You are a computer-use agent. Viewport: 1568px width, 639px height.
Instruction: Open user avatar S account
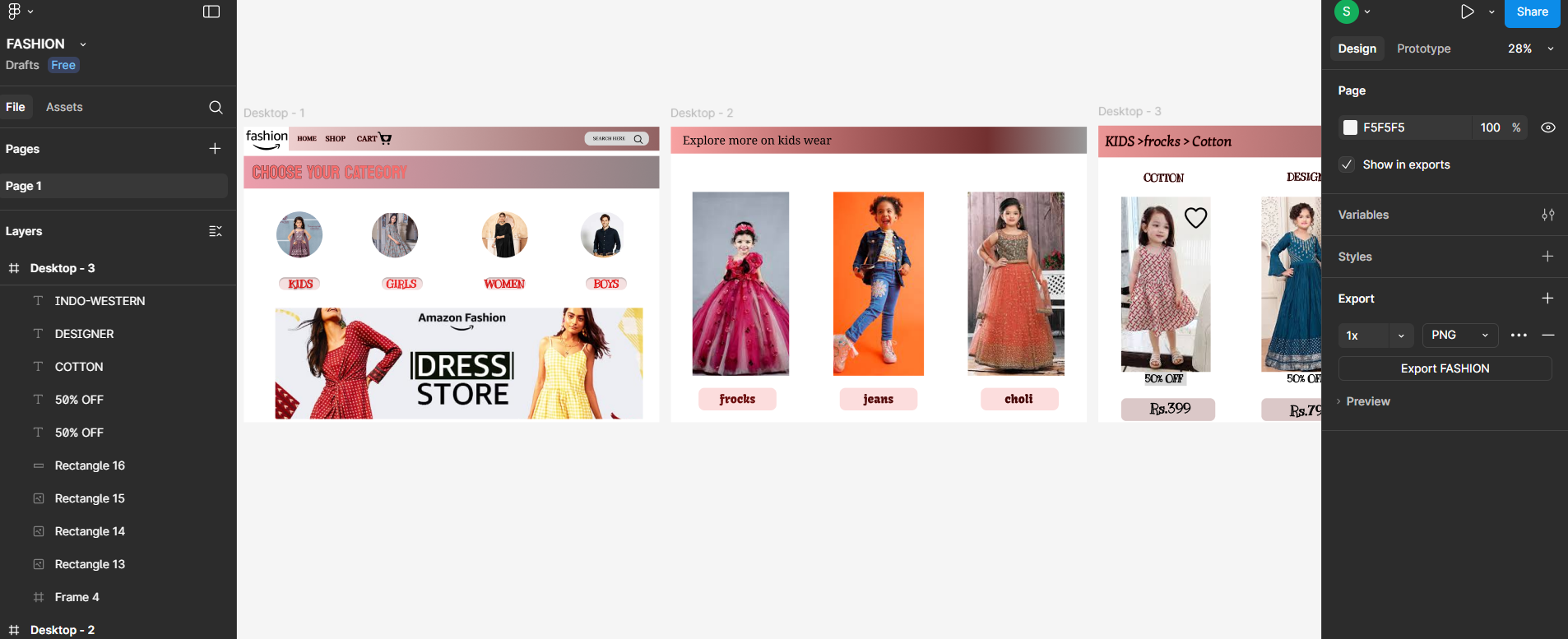[x=1346, y=12]
